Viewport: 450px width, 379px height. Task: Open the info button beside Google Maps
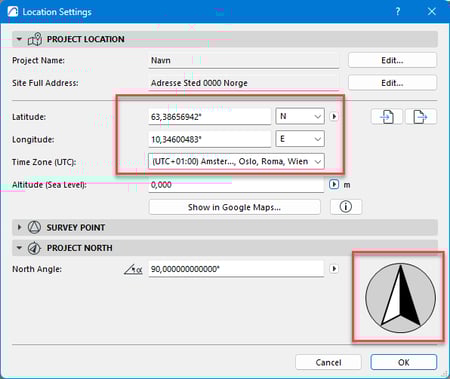pyautogui.click(x=346, y=207)
